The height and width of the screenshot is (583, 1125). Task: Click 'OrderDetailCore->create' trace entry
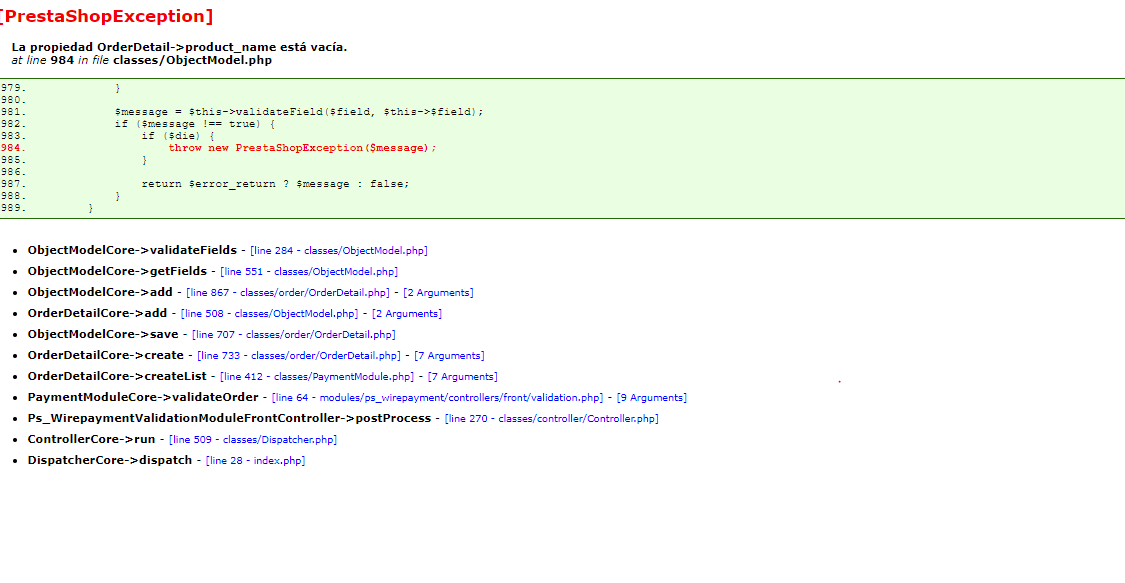(x=105, y=355)
